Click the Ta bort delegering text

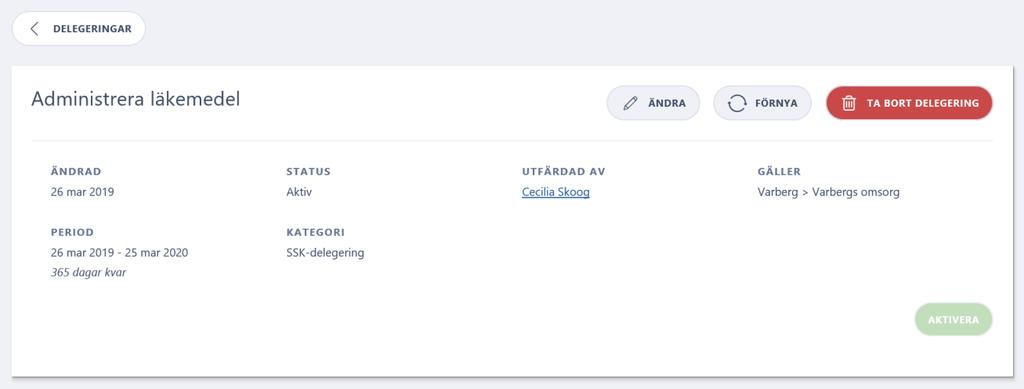923,103
